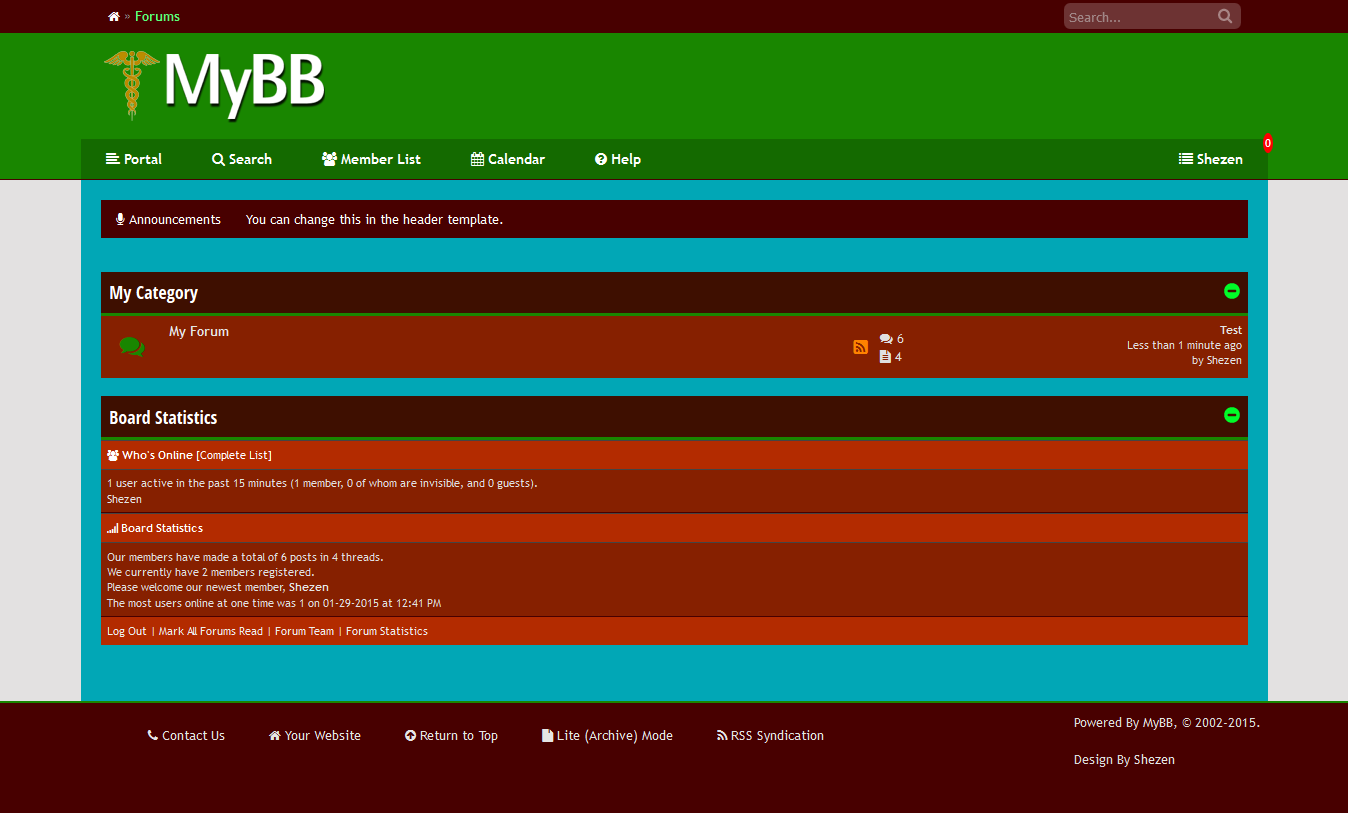Click the My Forum speech bubbles icon
Screen dimensions: 1348x813
click(131, 346)
